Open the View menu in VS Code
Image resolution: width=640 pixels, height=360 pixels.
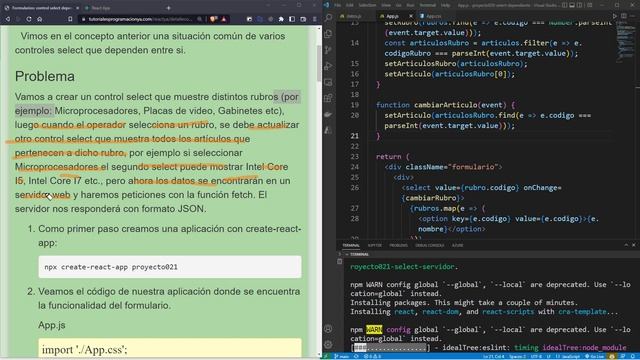(386, 5)
